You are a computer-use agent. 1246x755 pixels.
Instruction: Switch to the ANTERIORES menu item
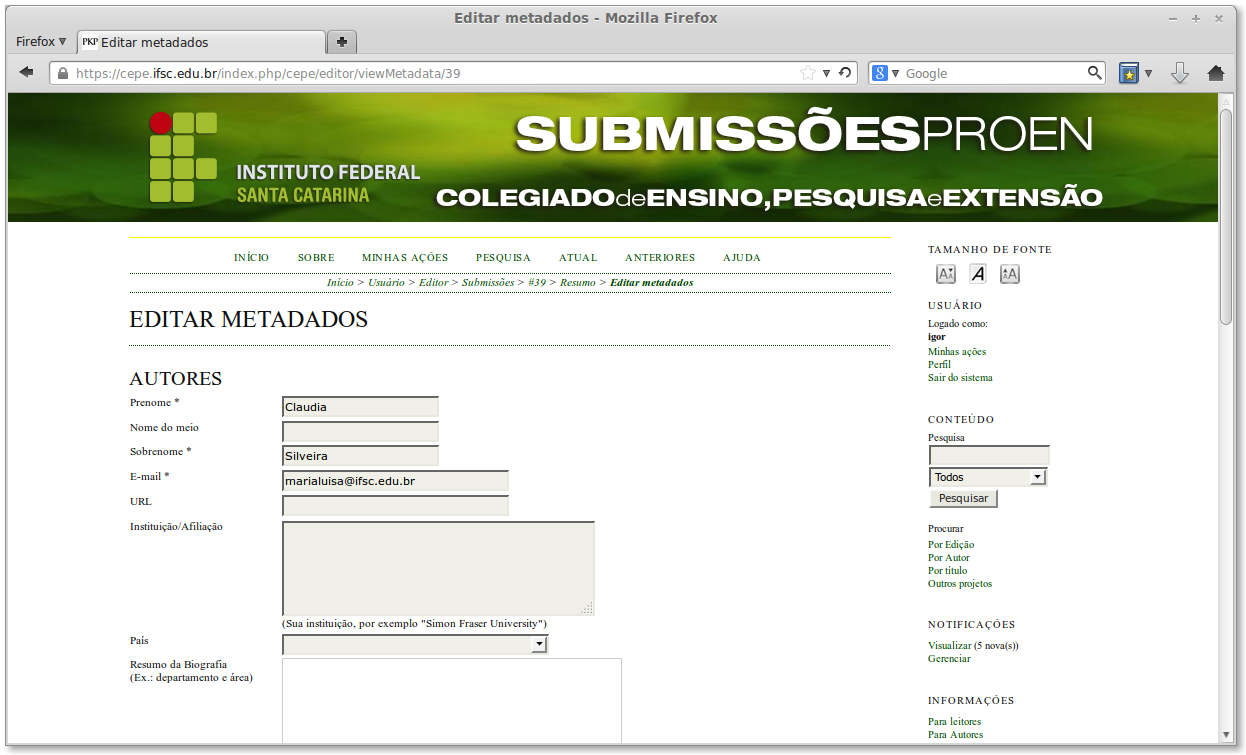coord(659,257)
